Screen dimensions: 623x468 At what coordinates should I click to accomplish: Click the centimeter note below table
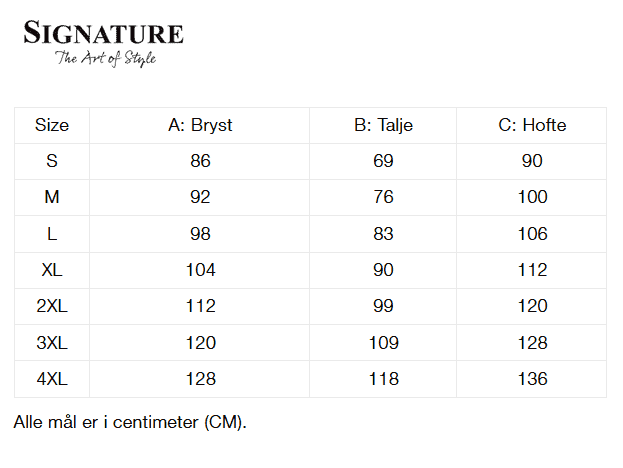(130, 422)
